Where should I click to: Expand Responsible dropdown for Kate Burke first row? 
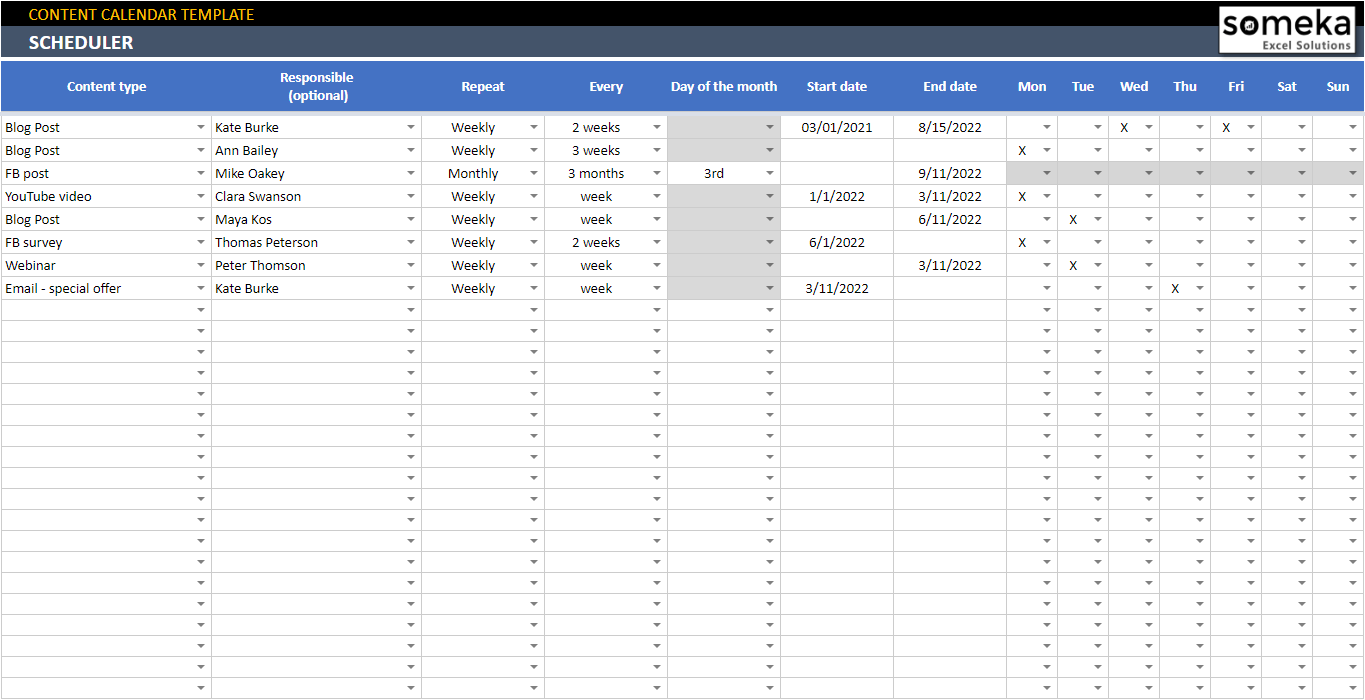click(x=411, y=128)
